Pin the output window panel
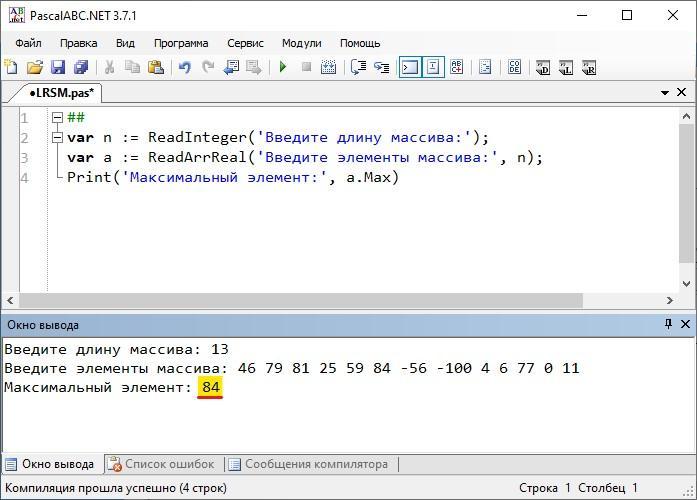This screenshot has width=697, height=500. tap(668, 325)
